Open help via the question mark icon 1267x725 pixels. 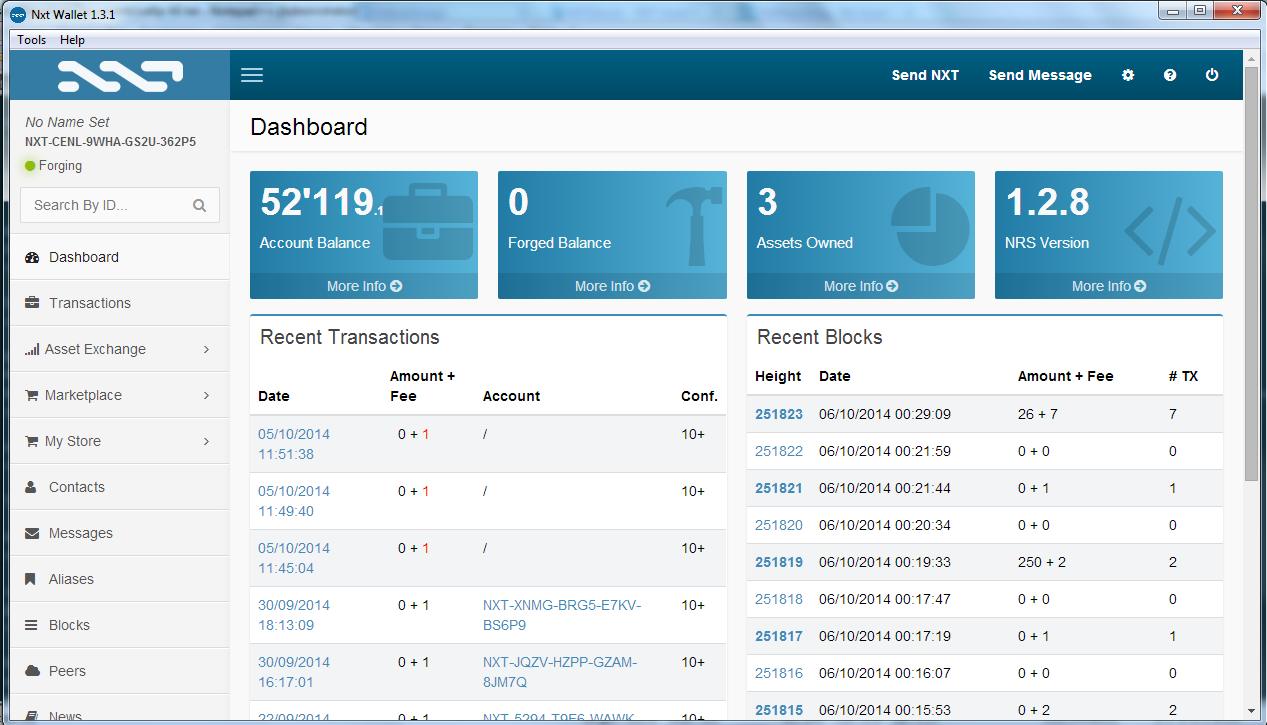coord(1170,75)
